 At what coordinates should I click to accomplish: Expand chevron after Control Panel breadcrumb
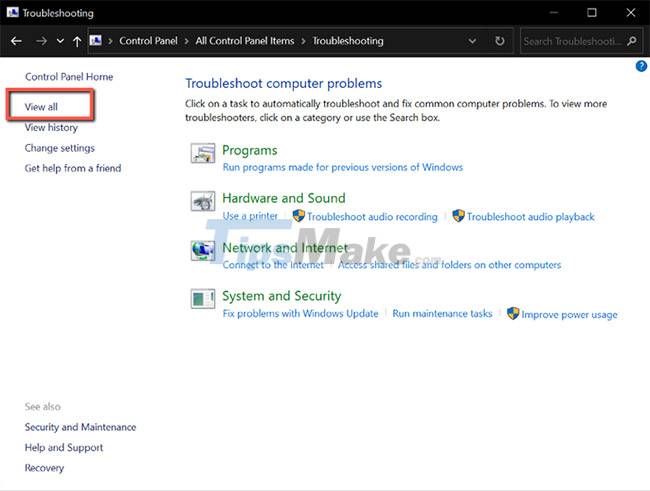[x=187, y=41]
